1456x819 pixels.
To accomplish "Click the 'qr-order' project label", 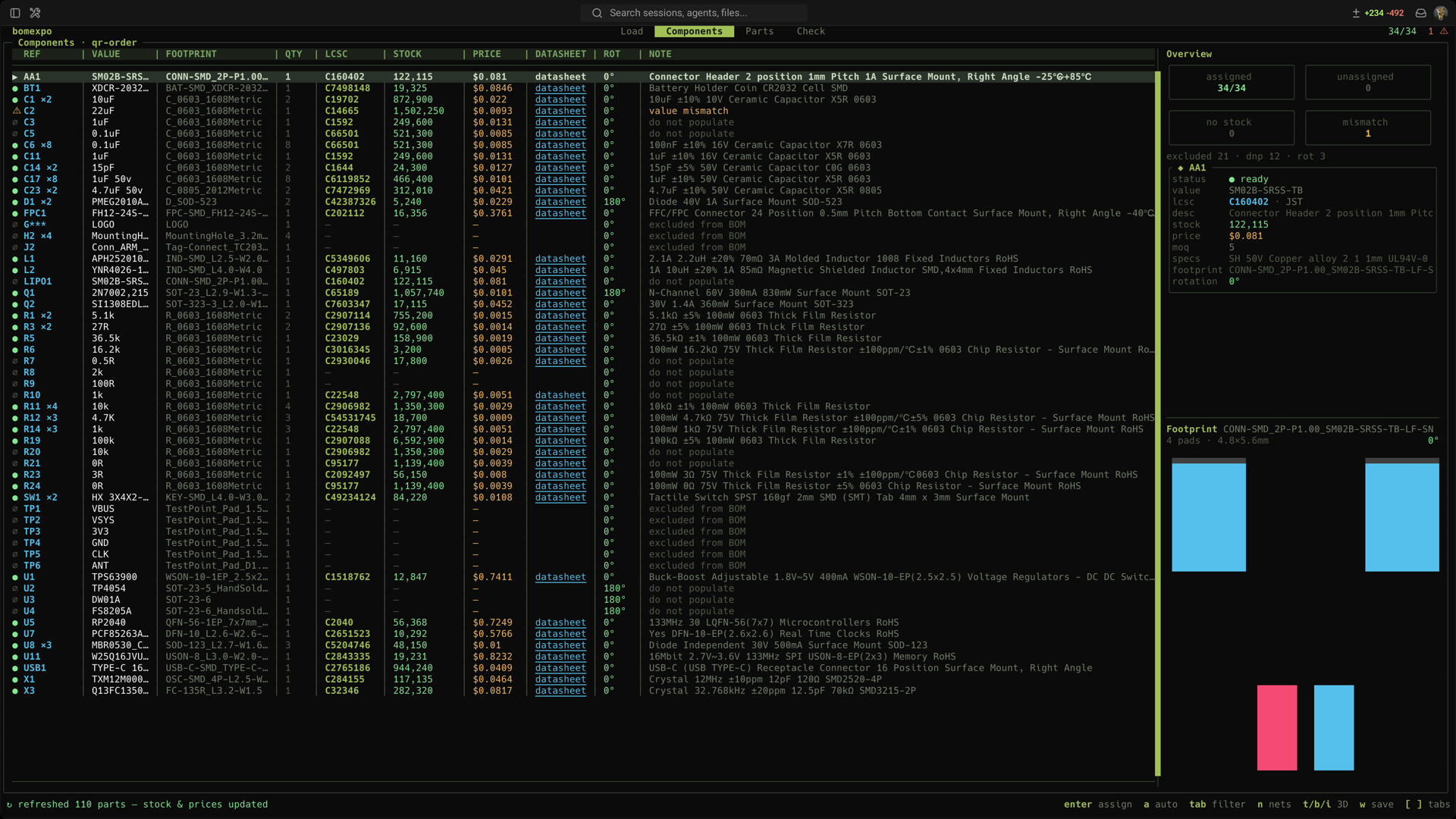I will coord(115,42).
